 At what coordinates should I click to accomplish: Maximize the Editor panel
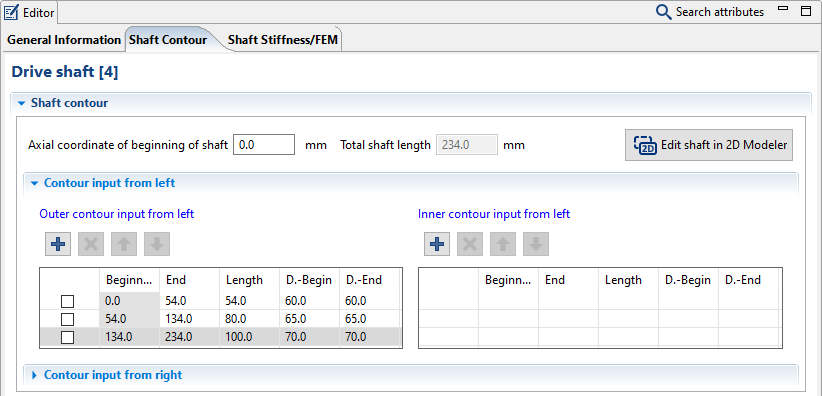(806, 11)
